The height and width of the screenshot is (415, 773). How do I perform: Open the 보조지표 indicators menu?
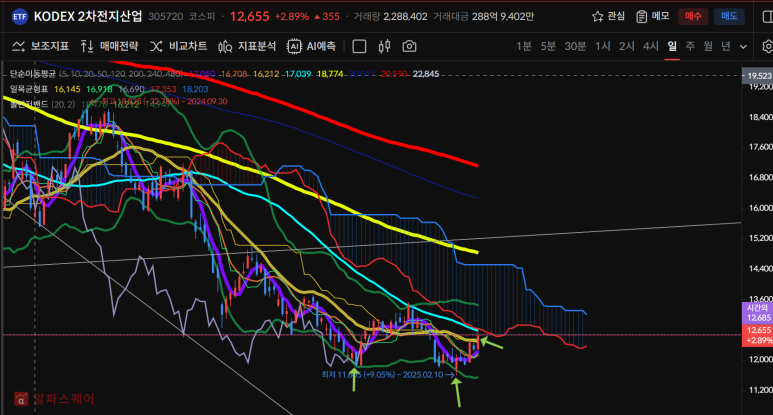click(x=40, y=46)
